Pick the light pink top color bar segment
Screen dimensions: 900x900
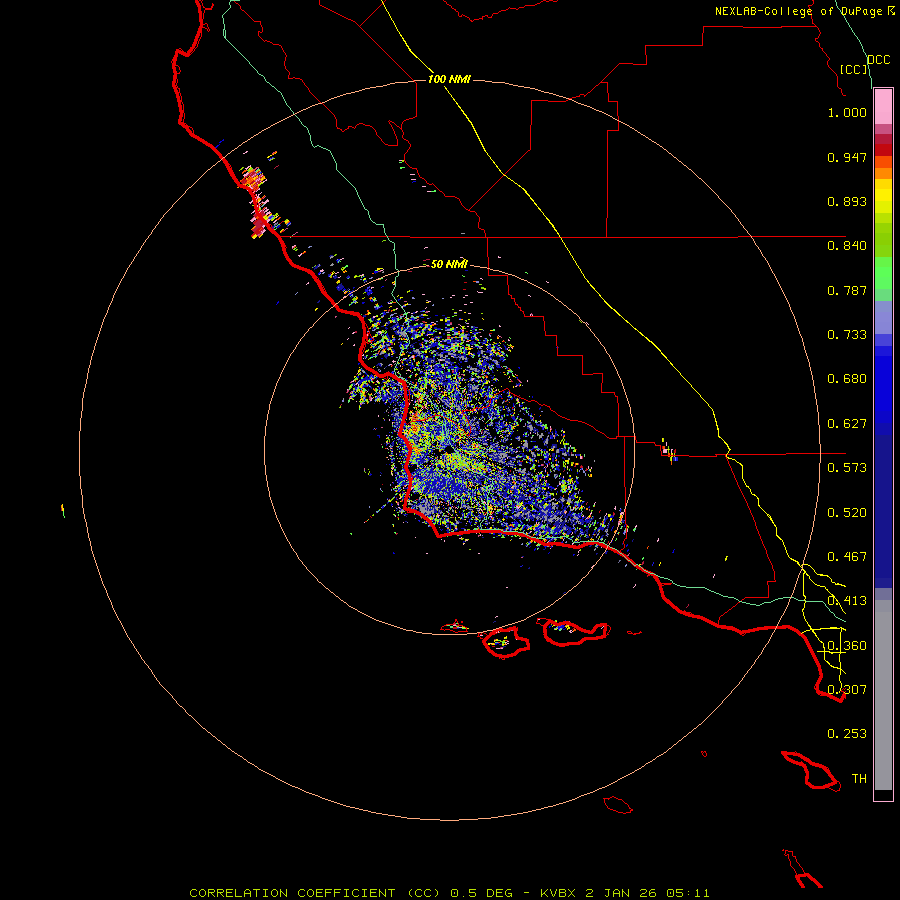(883, 107)
